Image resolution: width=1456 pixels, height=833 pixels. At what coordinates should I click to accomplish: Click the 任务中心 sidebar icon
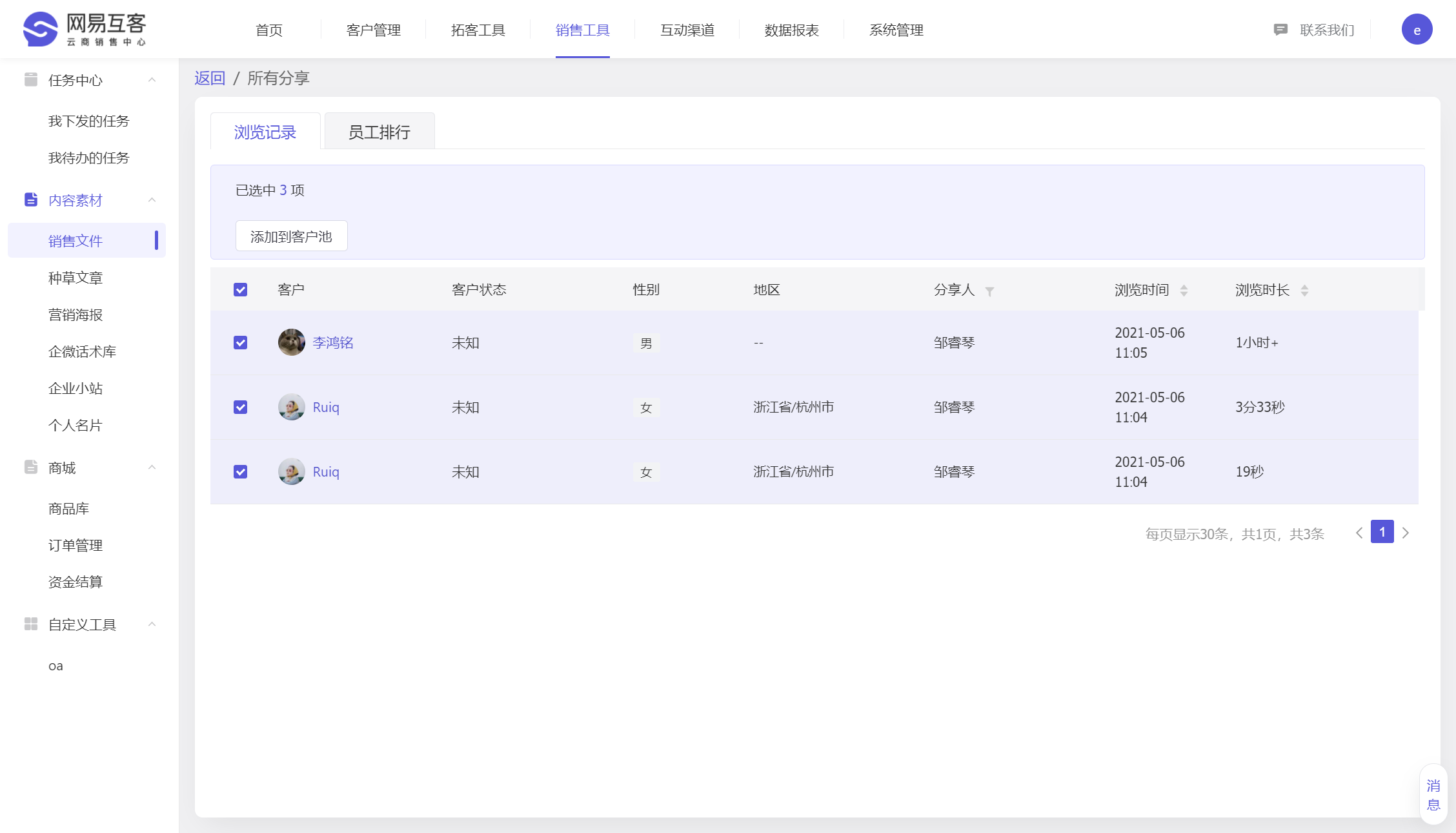pos(30,79)
